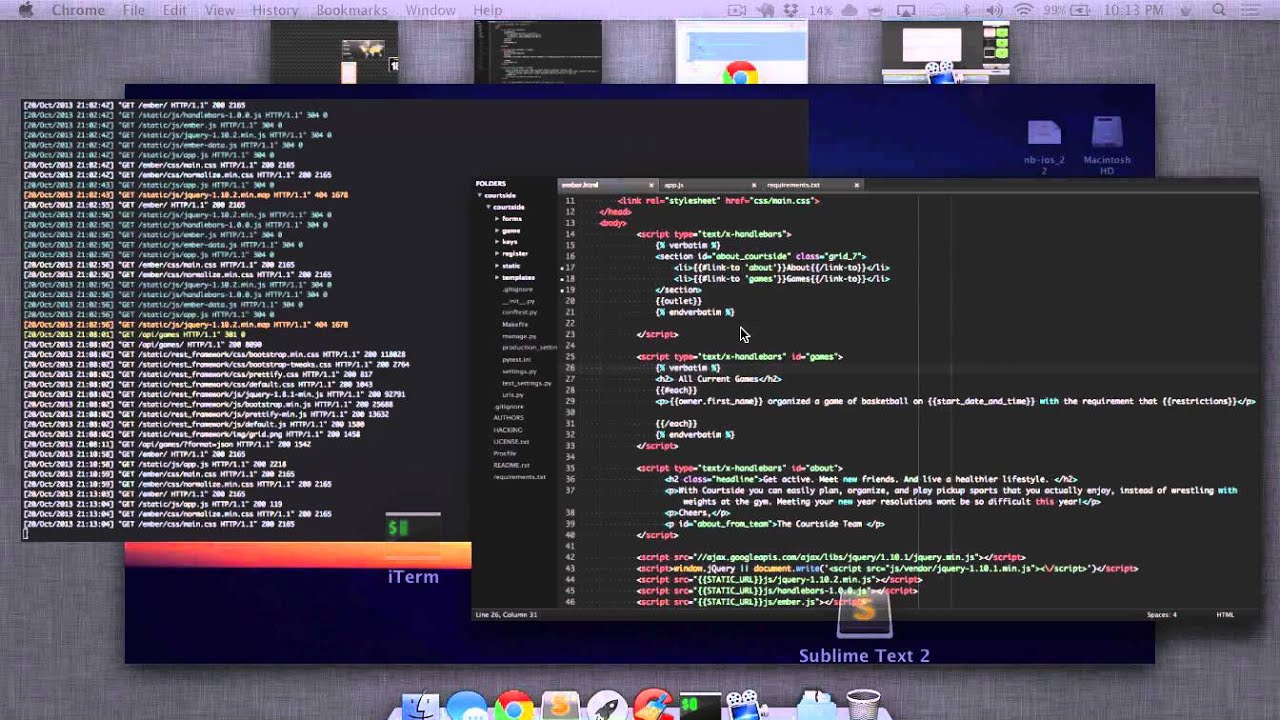Viewport: 1280px width, 720px height.
Task: Expand the static folder in Sublime sidebar
Action: [497, 266]
